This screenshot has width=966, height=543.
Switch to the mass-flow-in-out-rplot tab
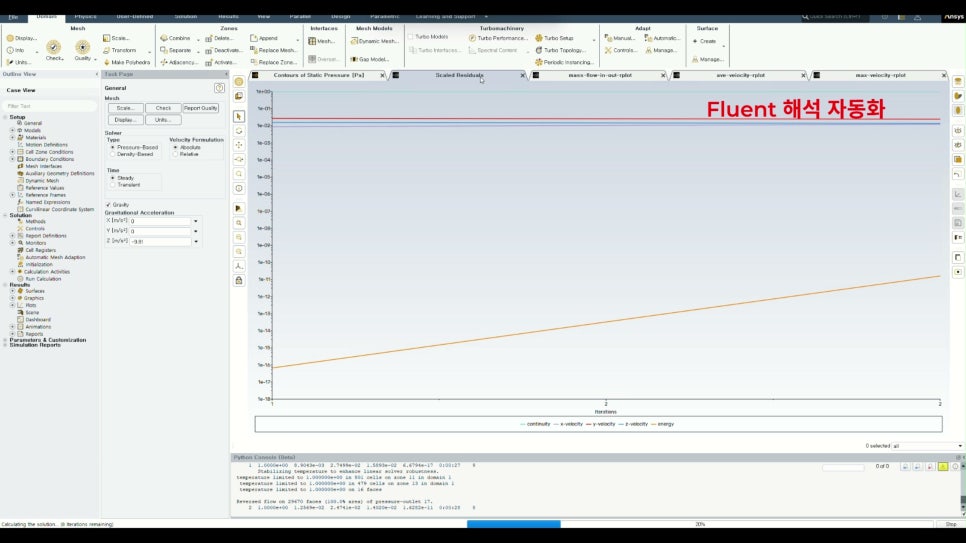[599, 75]
